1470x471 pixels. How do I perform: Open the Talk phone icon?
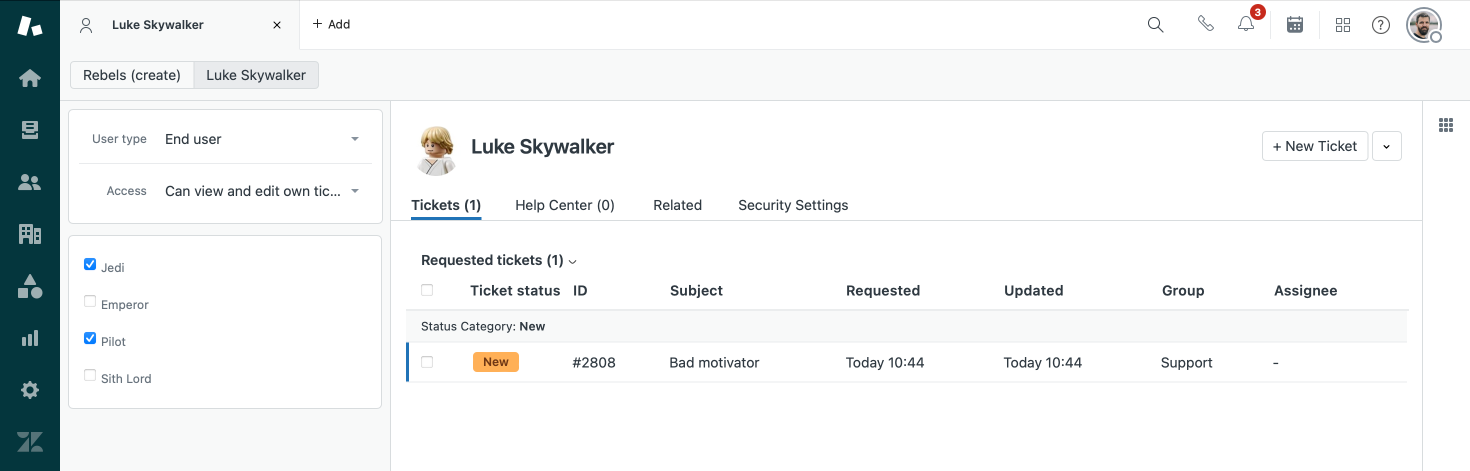click(x=1205, y=25)
